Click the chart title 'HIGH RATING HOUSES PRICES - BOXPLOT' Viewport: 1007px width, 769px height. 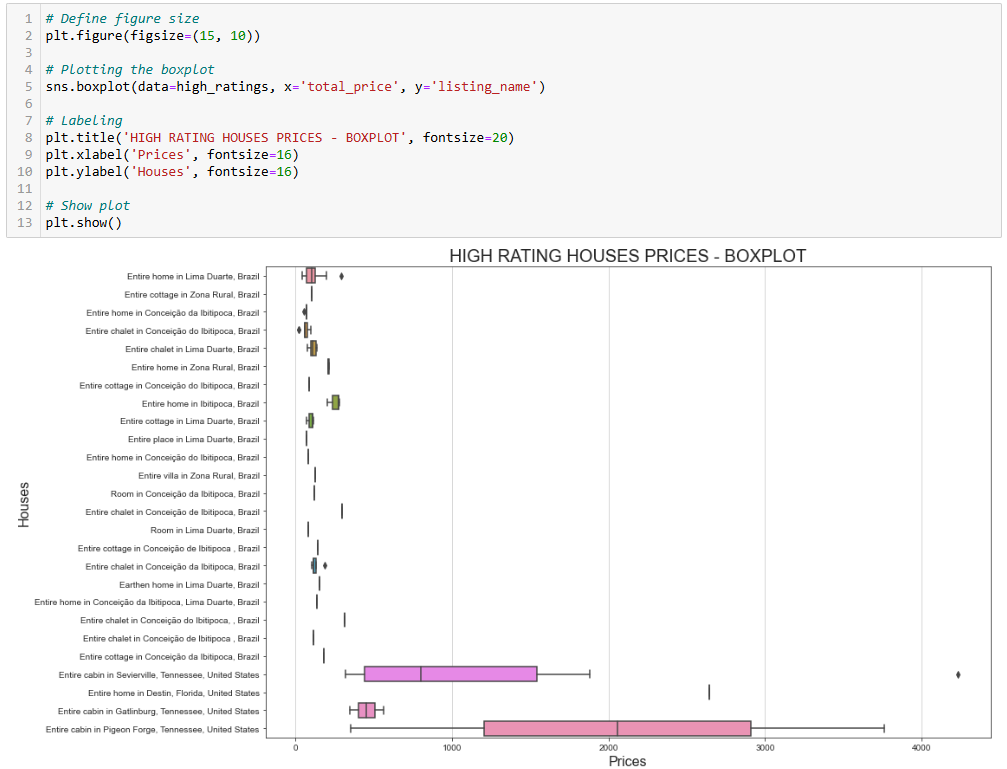pos(627,256)
